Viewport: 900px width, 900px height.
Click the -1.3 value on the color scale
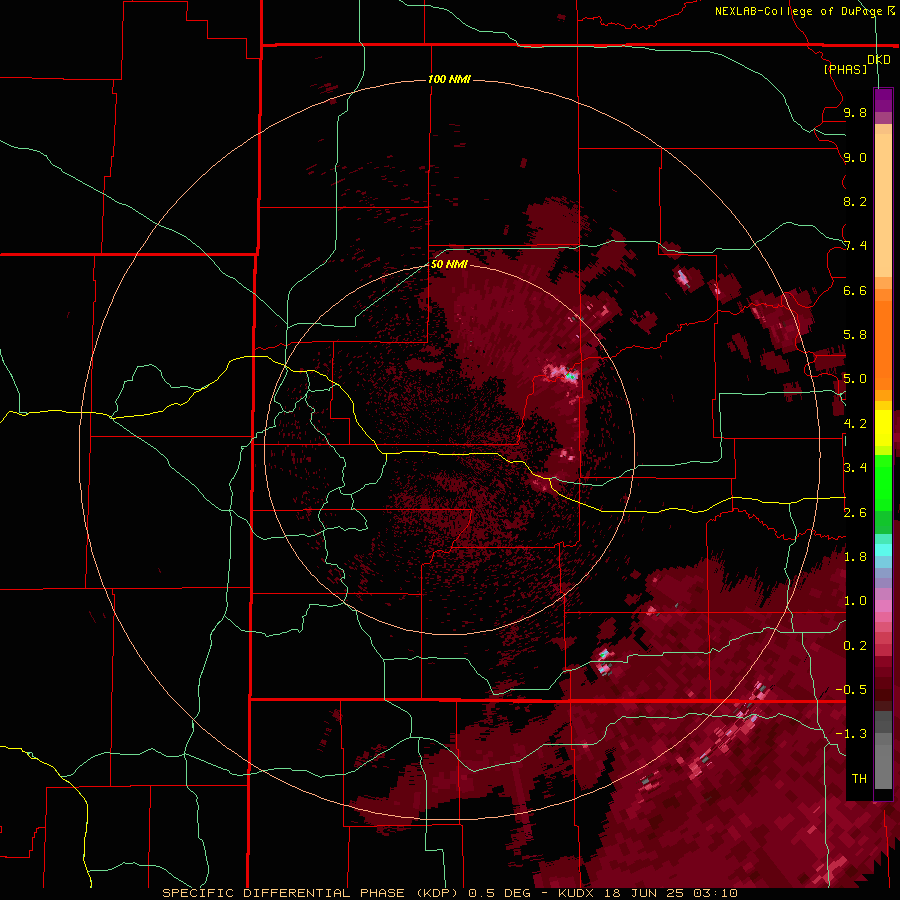[851, 734]
